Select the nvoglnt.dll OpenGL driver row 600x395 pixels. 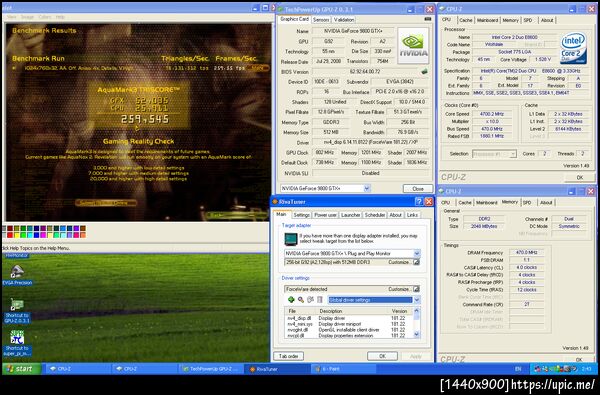point(349,330)
